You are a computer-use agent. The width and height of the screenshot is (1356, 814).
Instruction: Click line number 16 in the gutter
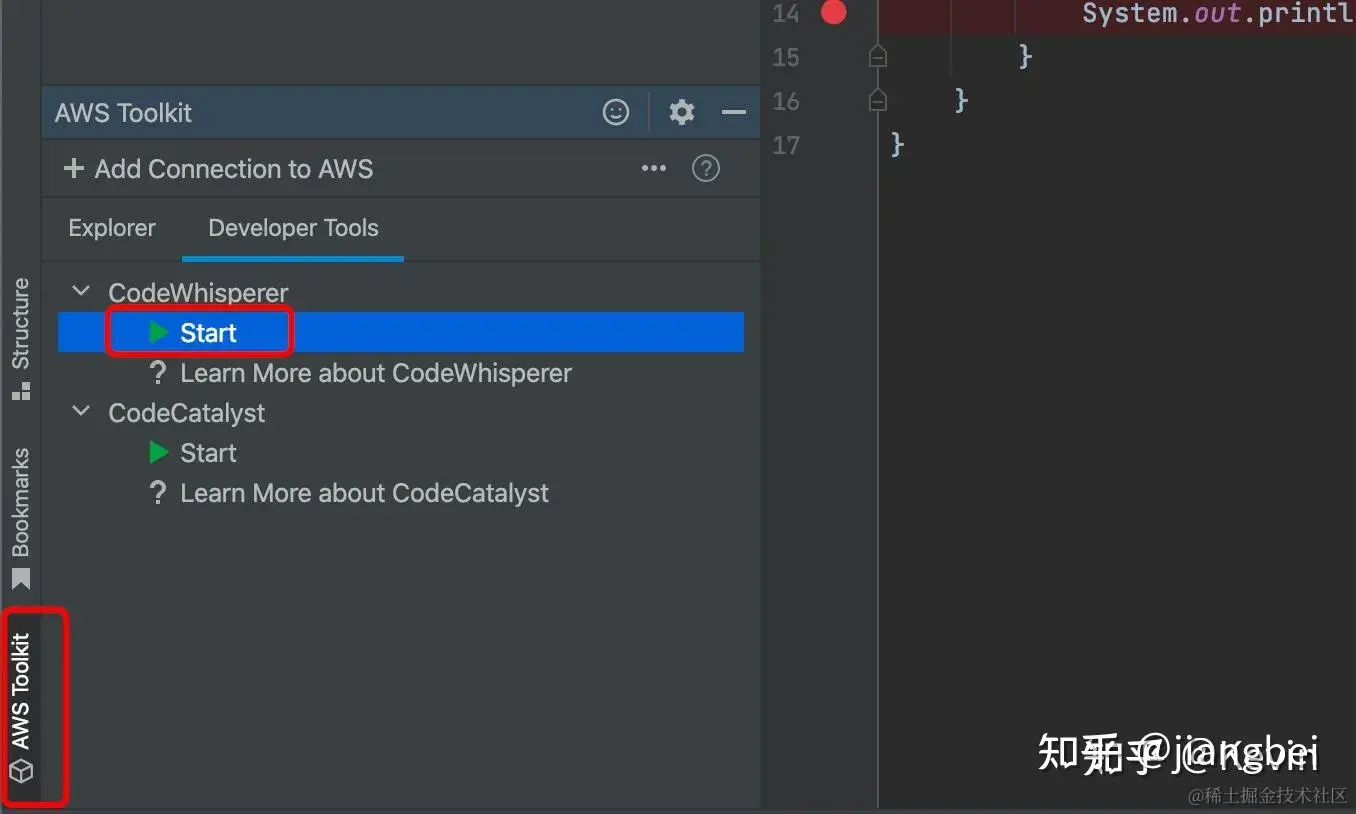click(x=787, y=101)
